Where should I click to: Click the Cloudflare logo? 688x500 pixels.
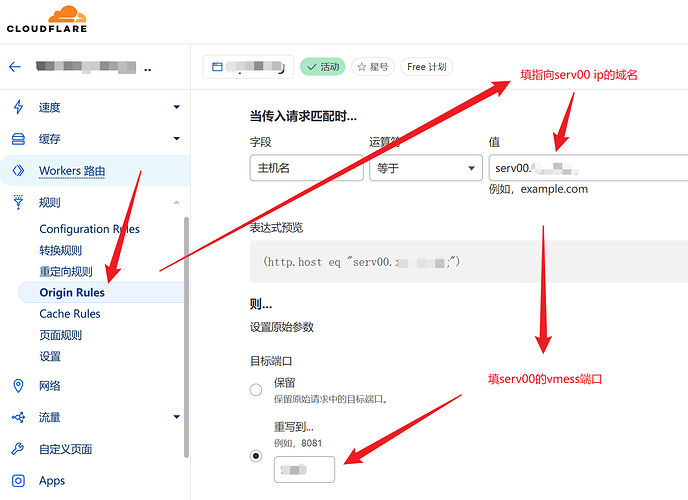coord(47,19)
